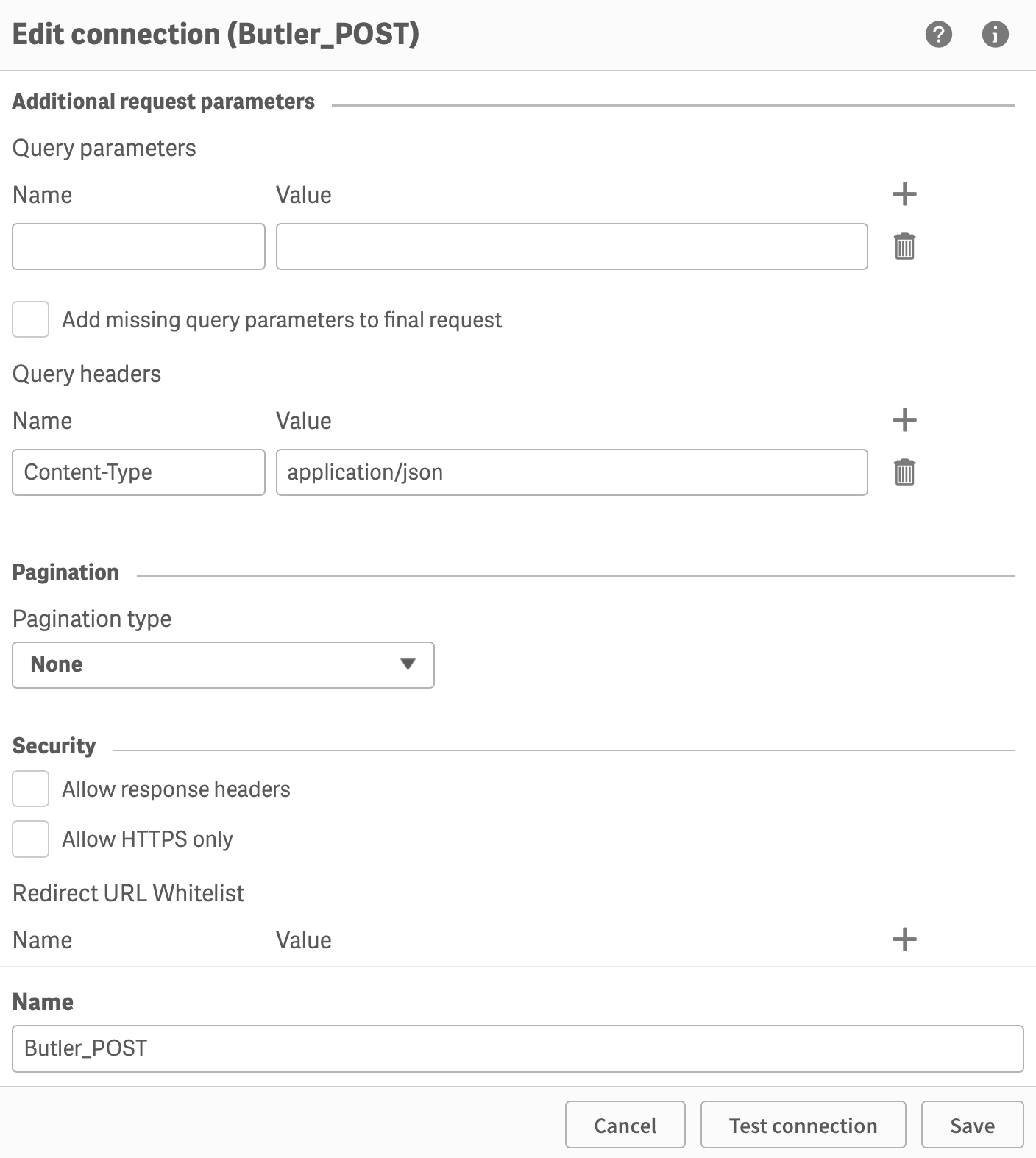Delete the Content-Type header row
Viewport: 1036px width, 1158px height.
click(x=904, y=472)
